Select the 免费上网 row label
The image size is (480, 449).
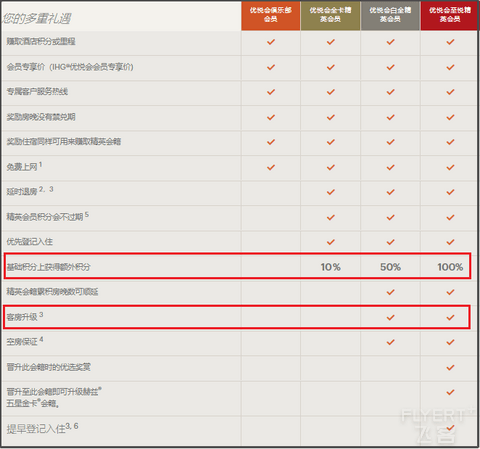coord(24,166)
